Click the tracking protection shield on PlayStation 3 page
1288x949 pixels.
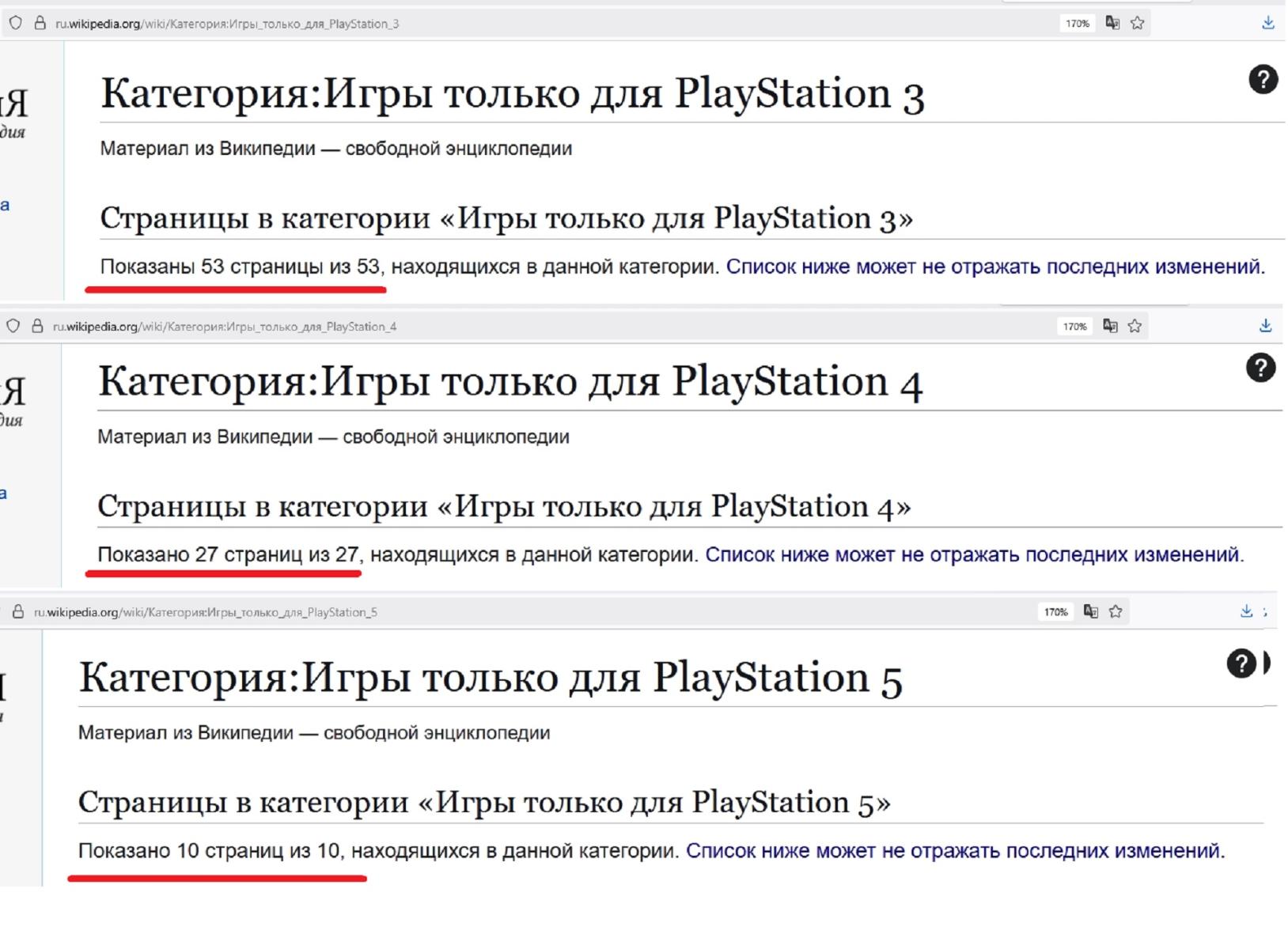15,23
